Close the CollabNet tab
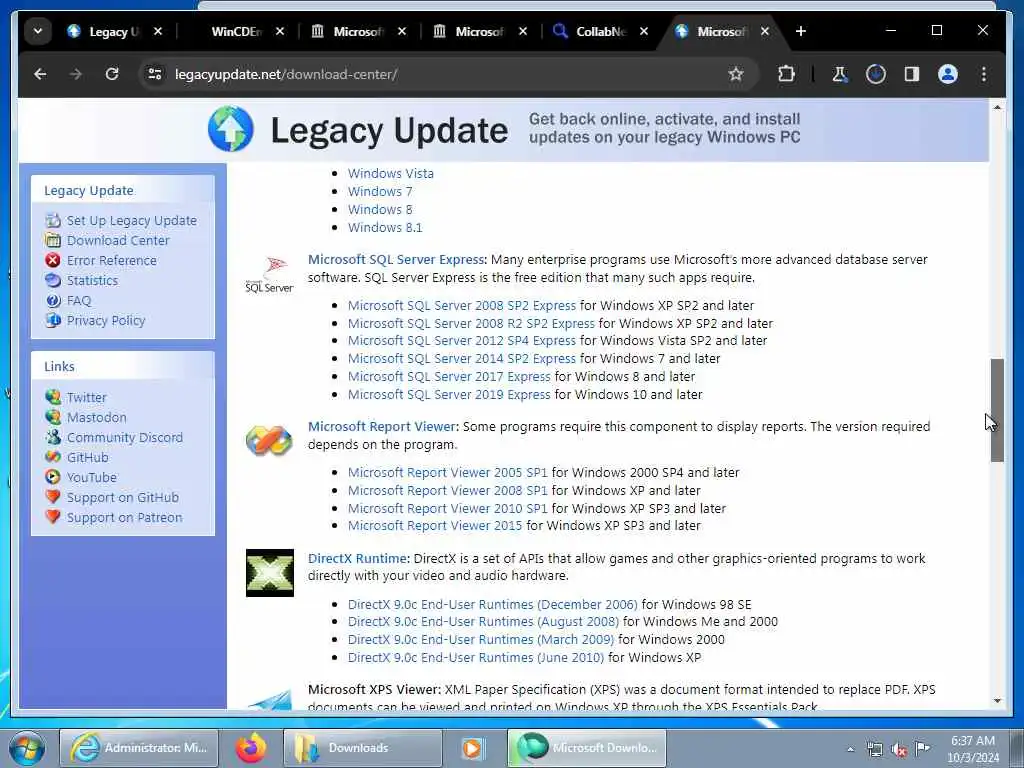 [x=644, y=31]
